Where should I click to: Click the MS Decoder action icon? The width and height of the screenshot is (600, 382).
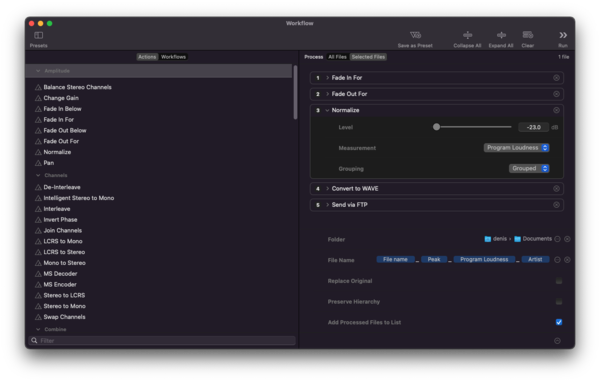click(x=38, y=274)
